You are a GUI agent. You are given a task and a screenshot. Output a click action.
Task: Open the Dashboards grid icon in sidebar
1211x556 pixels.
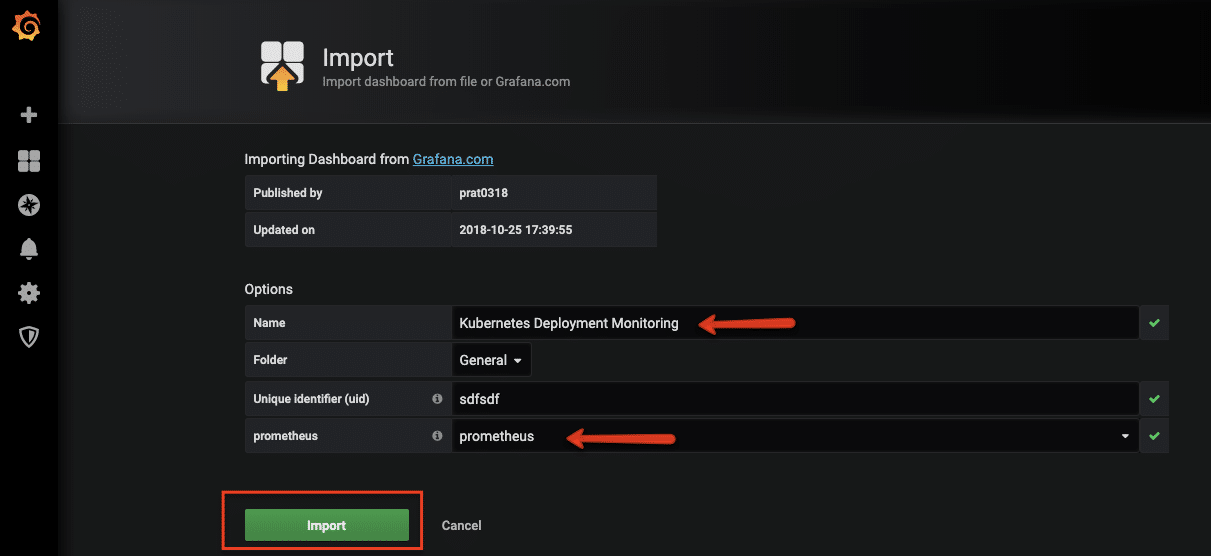tap(29, 161)
